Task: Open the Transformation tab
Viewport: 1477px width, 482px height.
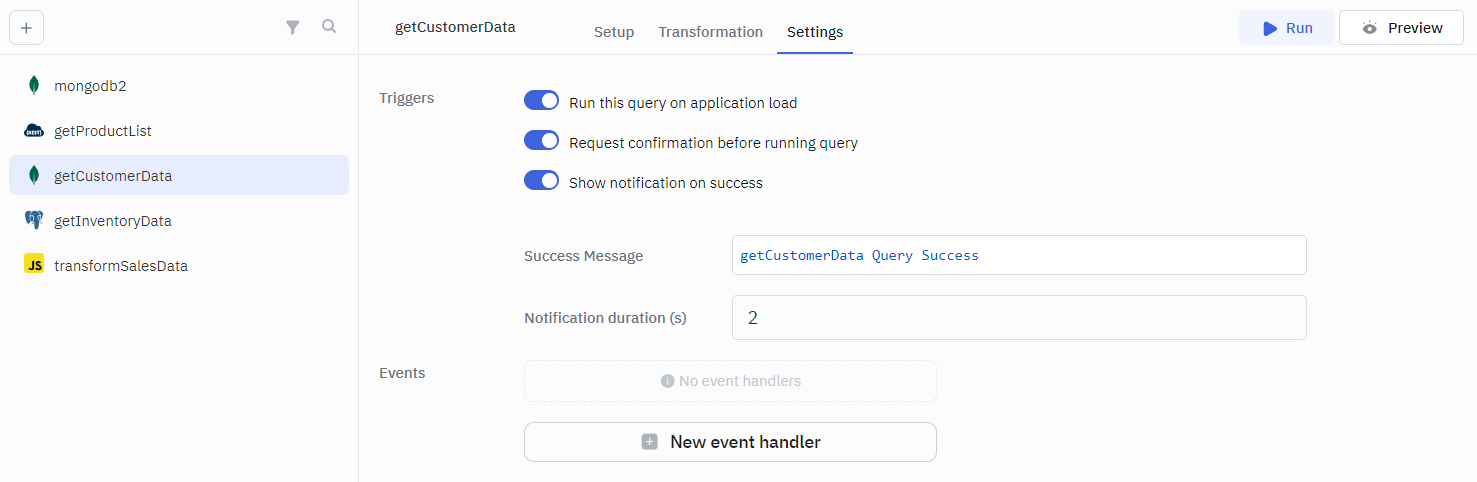Action: pyautogui.click(x=710, y=32)
